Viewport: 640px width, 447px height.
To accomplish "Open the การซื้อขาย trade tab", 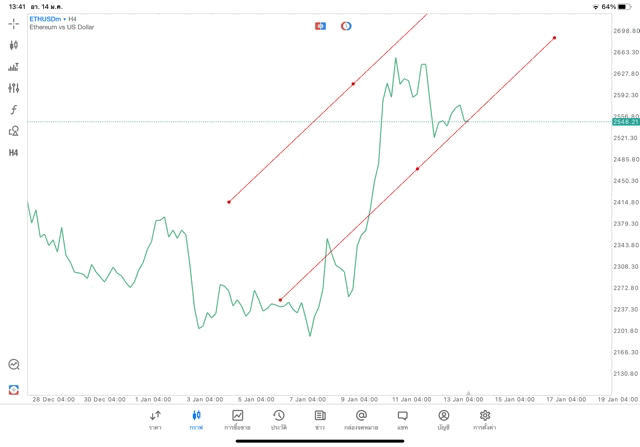I will click(x=238, y=419).
